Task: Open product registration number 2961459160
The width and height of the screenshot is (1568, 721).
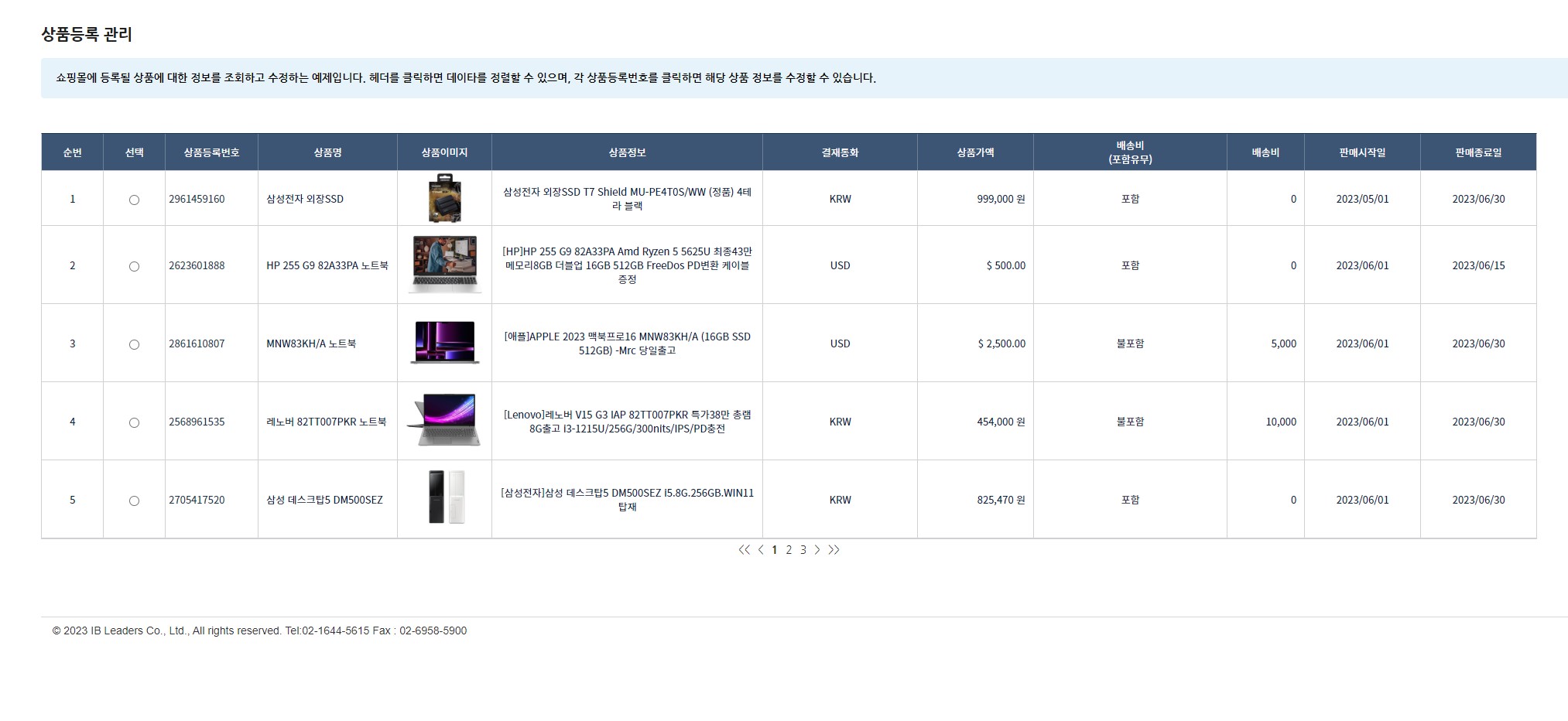Action: pyautogui.click(x=197, y=199)
